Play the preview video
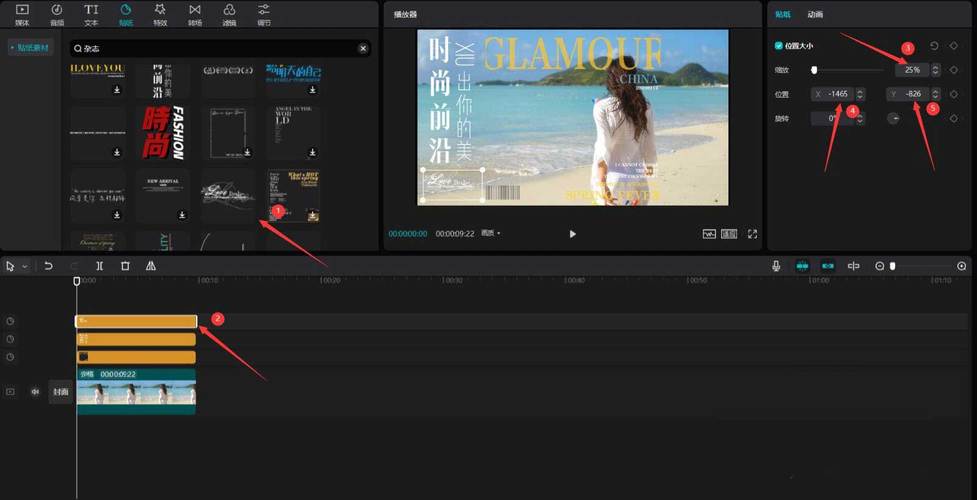The height and width of the screenshot is (500, 977). (x=573, y=234)
